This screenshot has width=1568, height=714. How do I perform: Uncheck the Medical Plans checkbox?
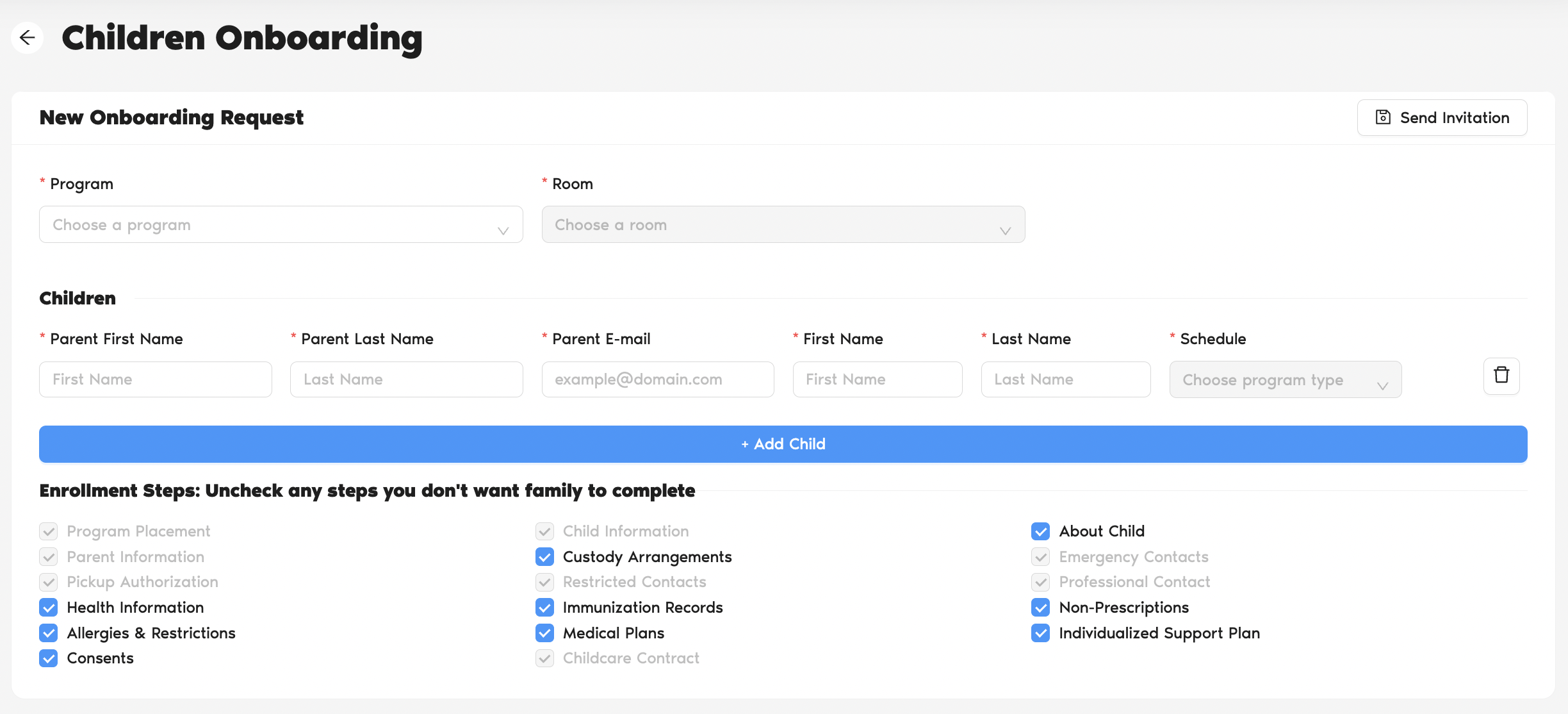[544, 633]
